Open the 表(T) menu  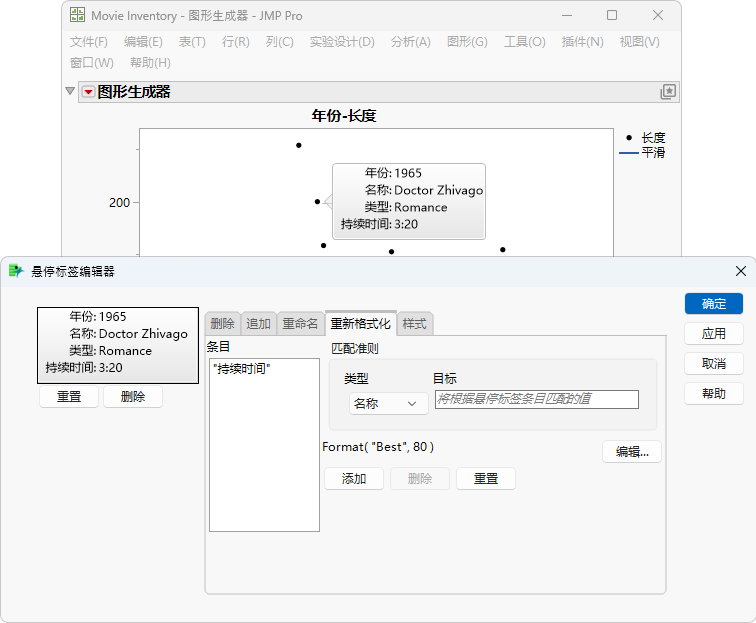(x=192, y=42)
